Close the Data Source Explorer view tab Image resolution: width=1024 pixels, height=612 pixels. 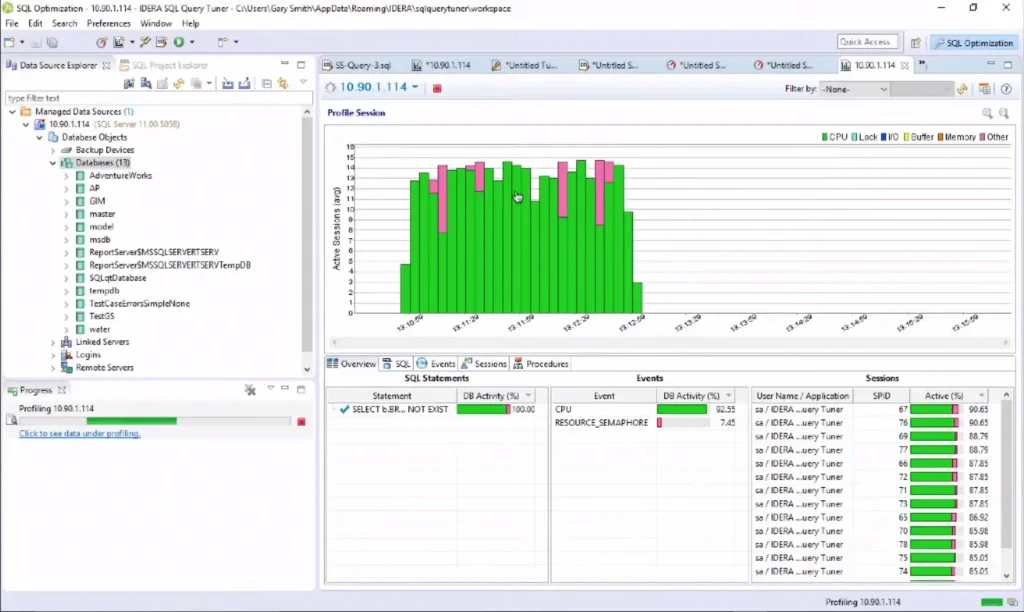[106, 65]
